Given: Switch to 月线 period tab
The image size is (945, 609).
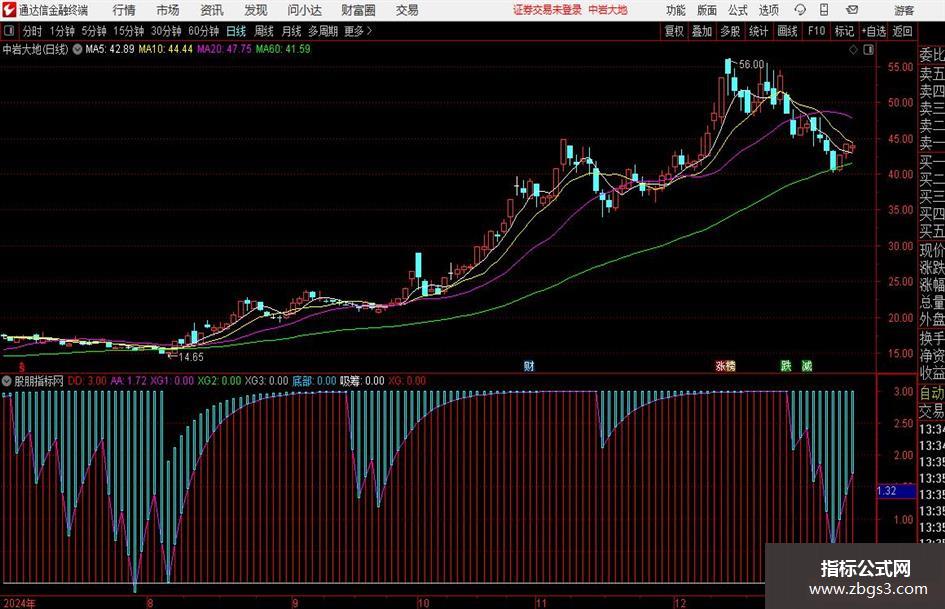Looking at the screenshot, I should (292, 31).
